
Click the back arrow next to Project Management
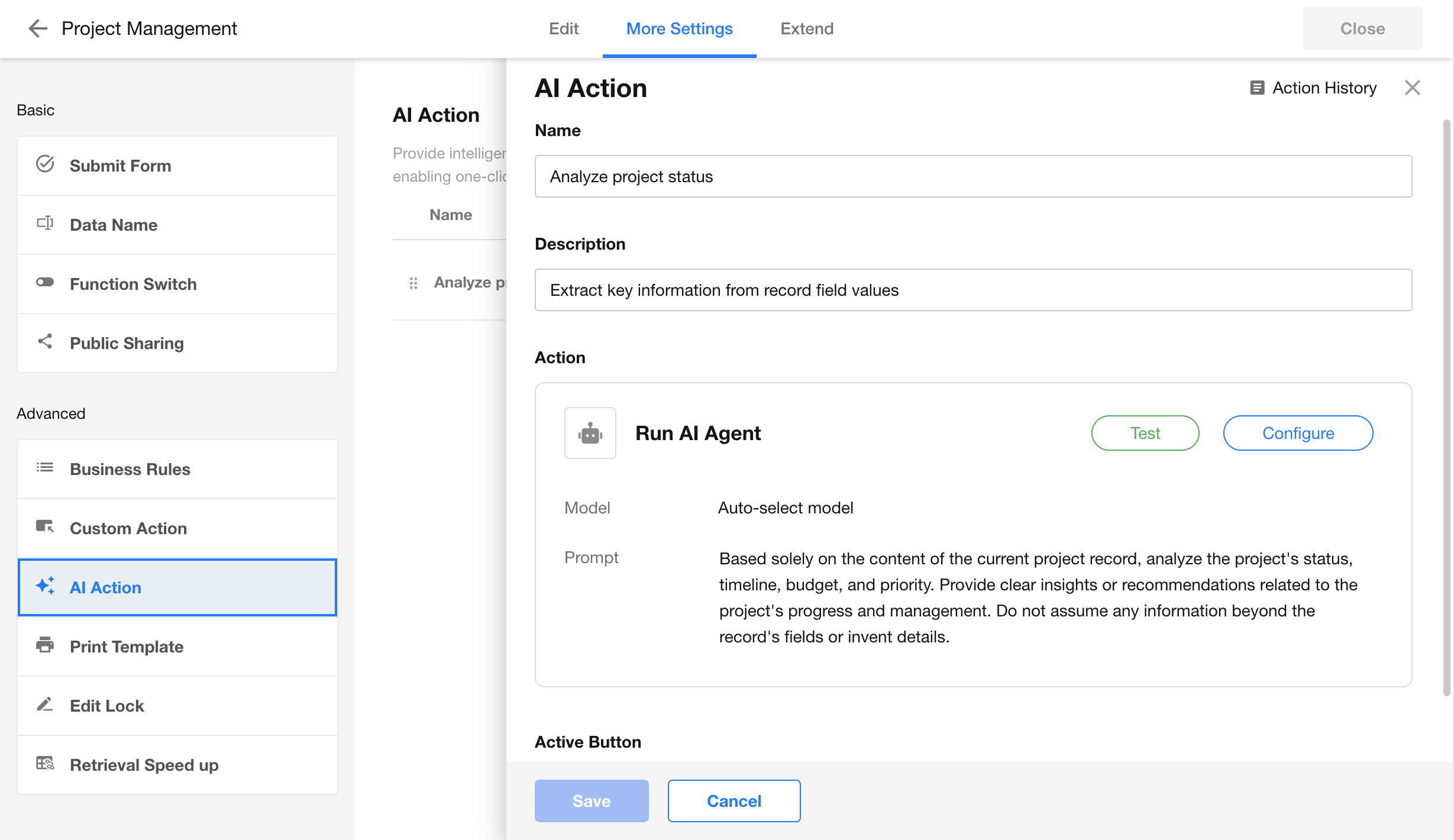pyautogui.click(x=38, y=28)
